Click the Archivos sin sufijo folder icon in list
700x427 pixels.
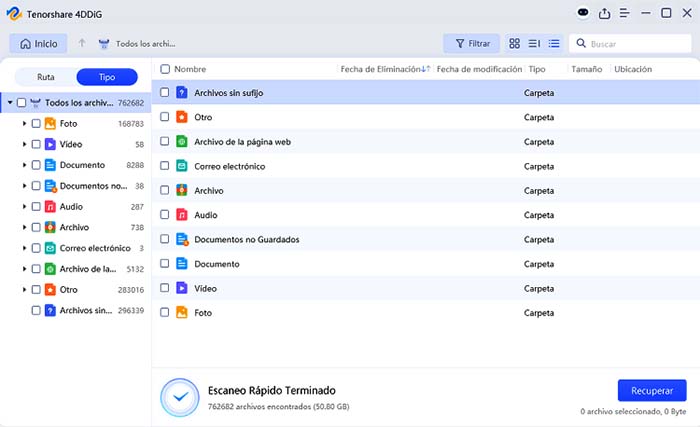click(182, 92)
